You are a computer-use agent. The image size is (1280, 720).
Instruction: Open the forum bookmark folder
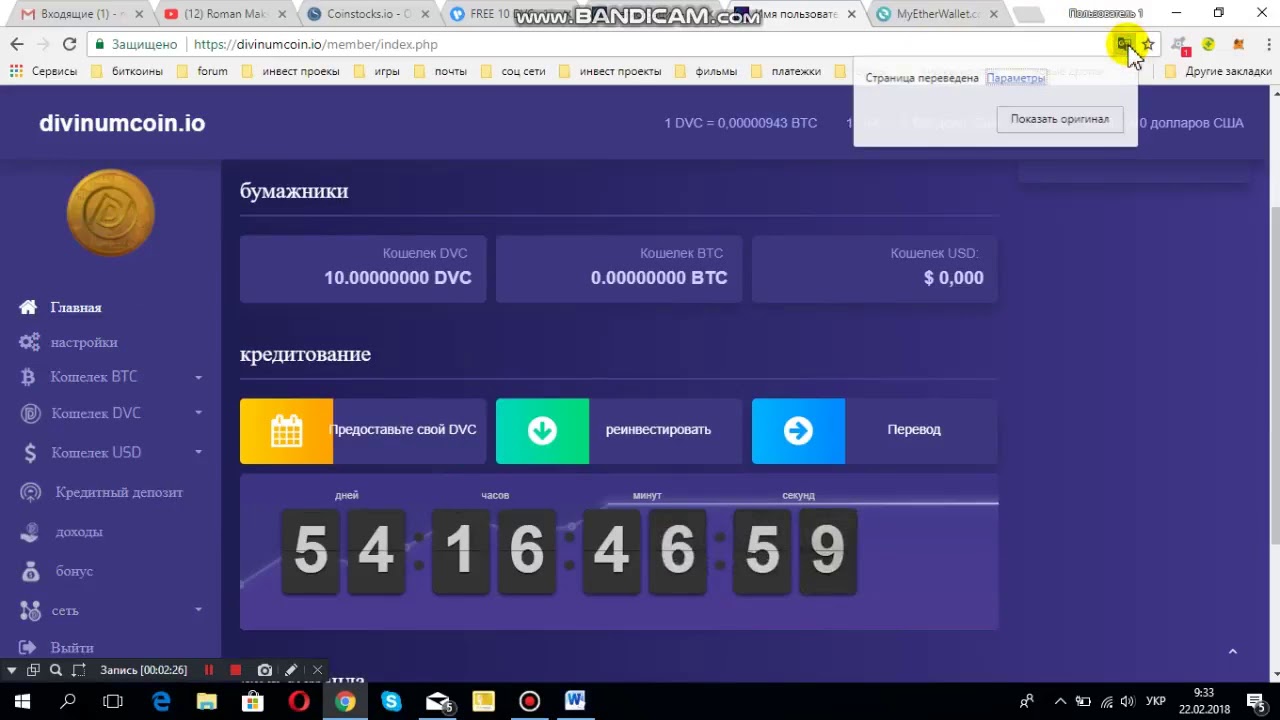click(202, 71)
